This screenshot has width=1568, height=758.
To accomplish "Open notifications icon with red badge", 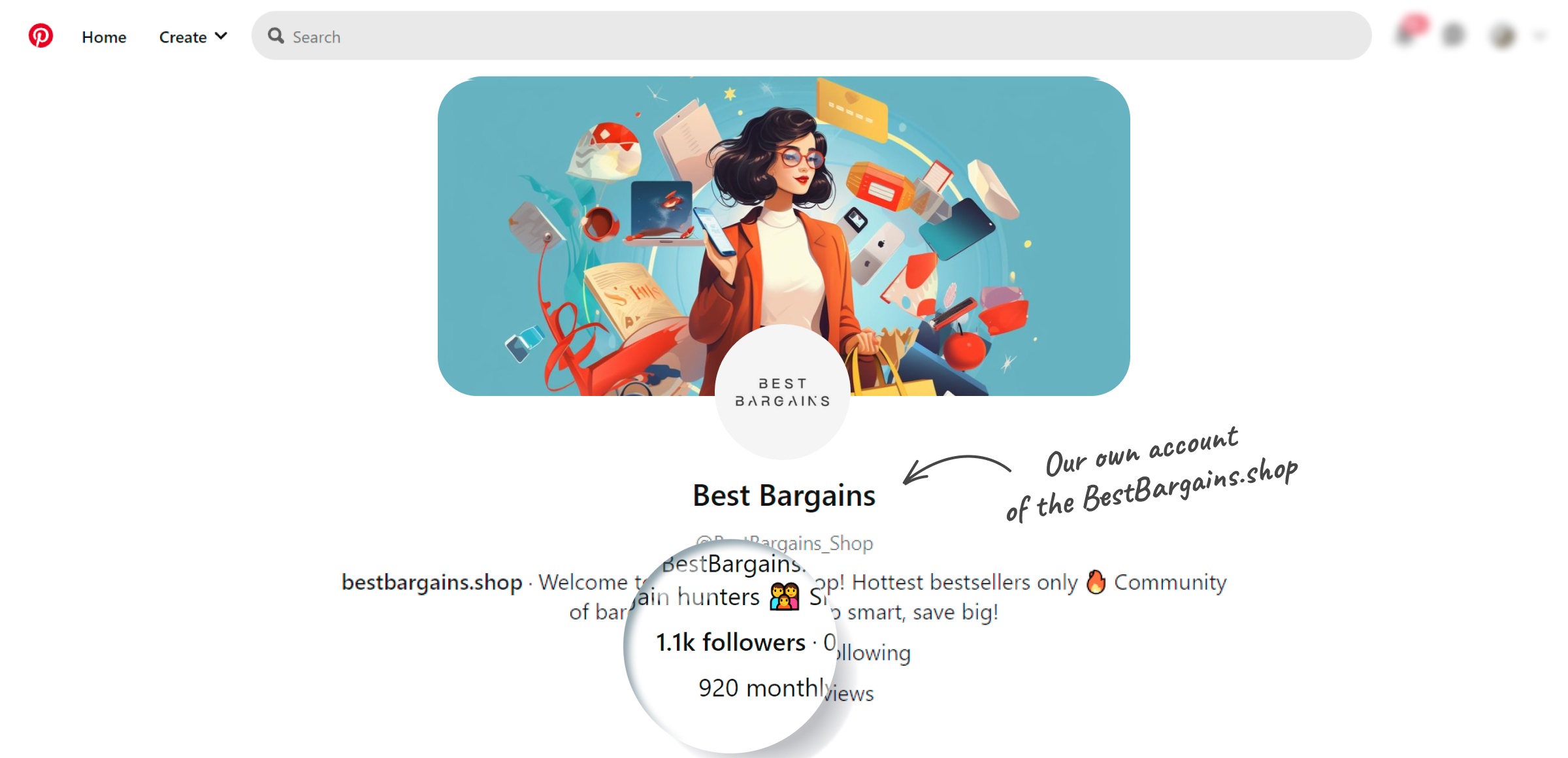I will pyautogui.click(x=1410, y=31).
